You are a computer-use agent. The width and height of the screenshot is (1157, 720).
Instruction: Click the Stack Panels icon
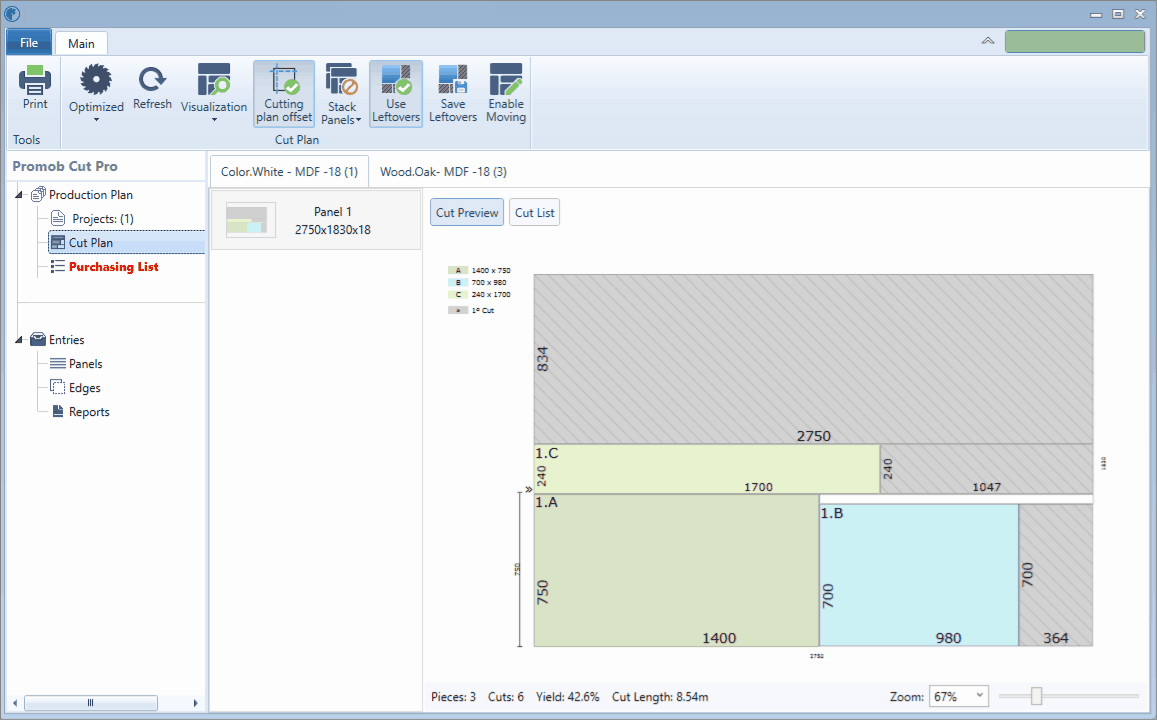click(342, 79)
